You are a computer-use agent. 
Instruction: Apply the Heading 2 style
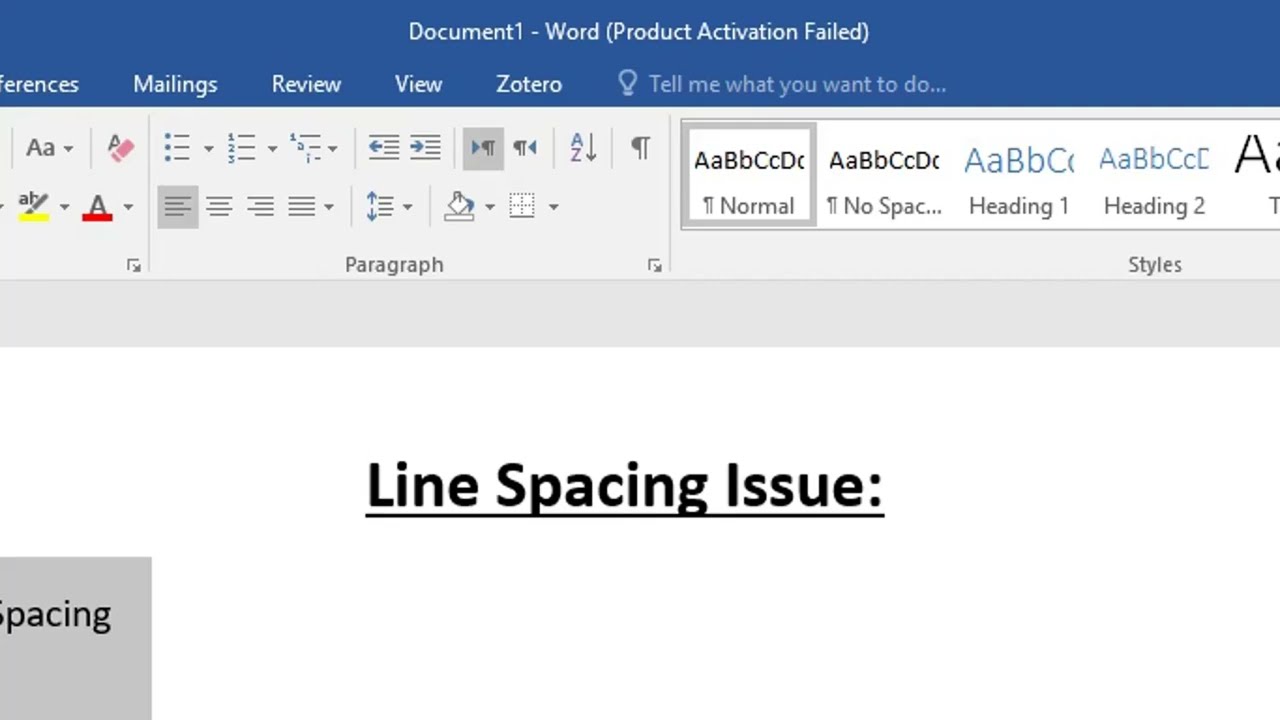pyautogui.click(x=1154, y=176)
